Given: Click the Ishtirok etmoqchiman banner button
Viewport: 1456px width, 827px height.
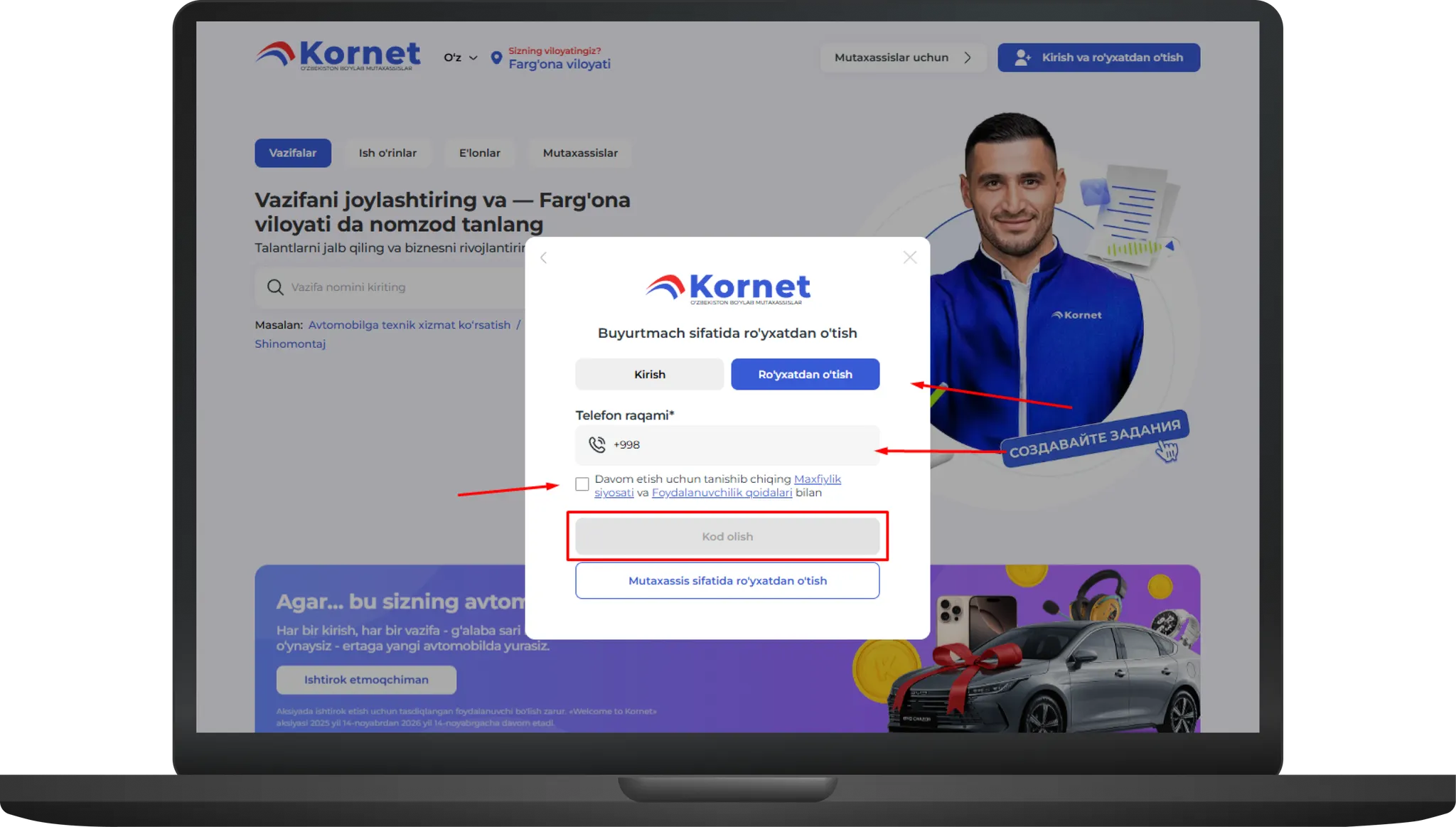Looking at the screenshot, I should [366, 680].
